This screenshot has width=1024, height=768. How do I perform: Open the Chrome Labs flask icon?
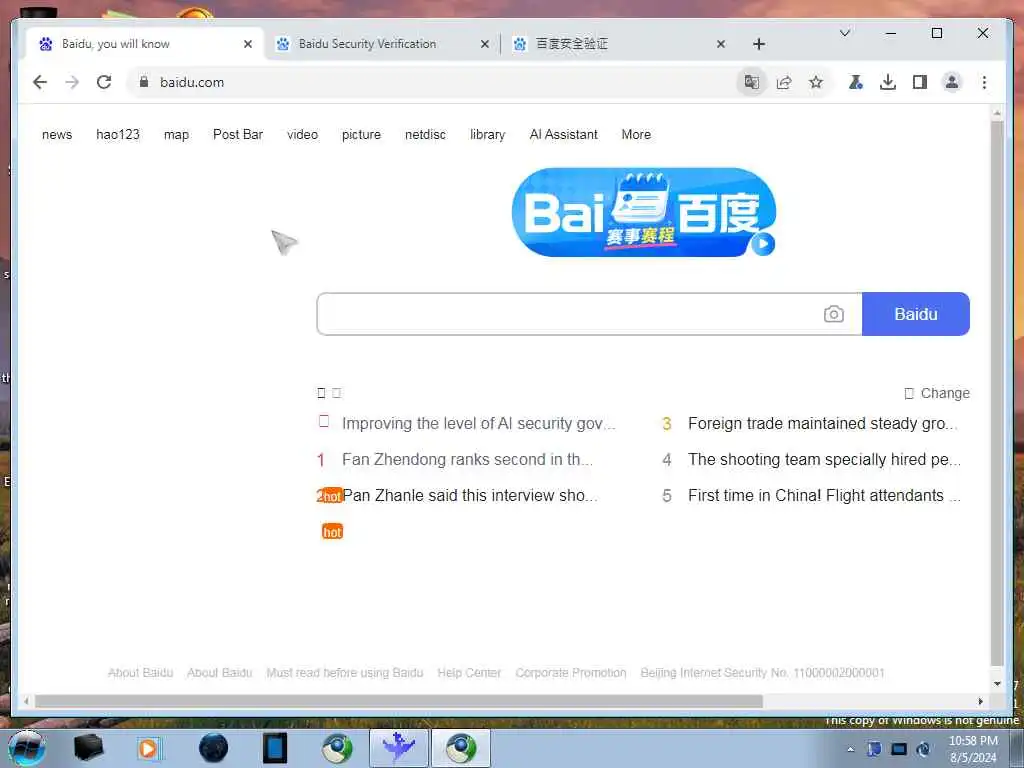coord(856,82)
